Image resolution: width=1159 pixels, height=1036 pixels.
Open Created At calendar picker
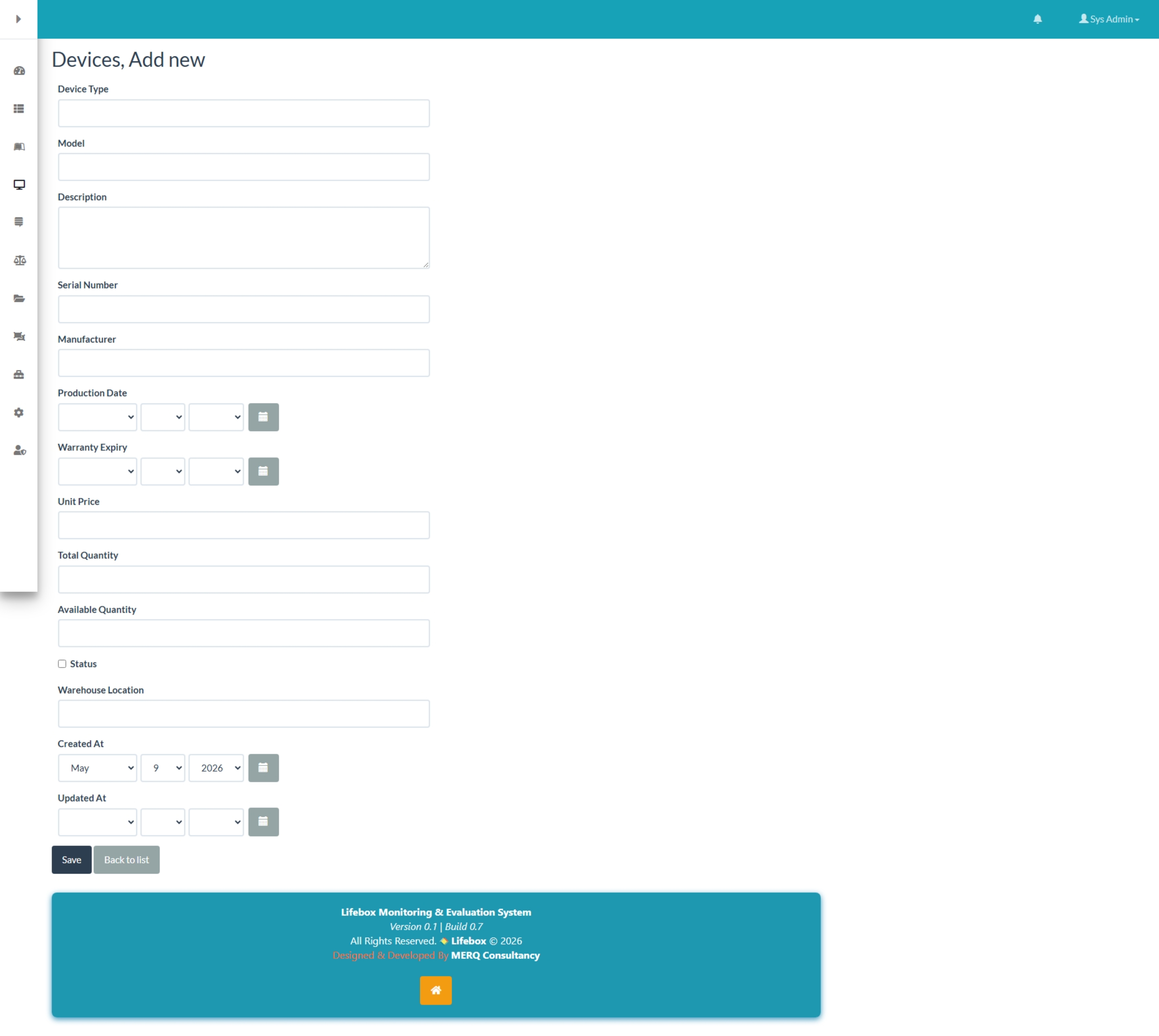[264, 768]
